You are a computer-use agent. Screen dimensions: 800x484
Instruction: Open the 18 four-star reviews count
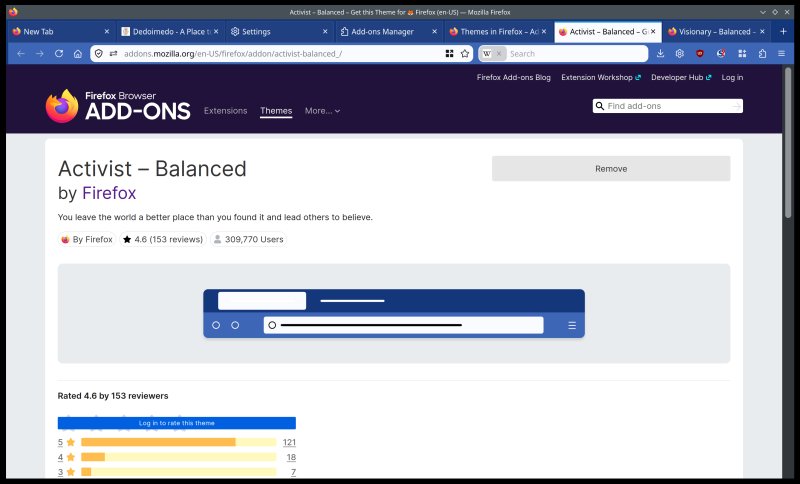pos(291,457)
